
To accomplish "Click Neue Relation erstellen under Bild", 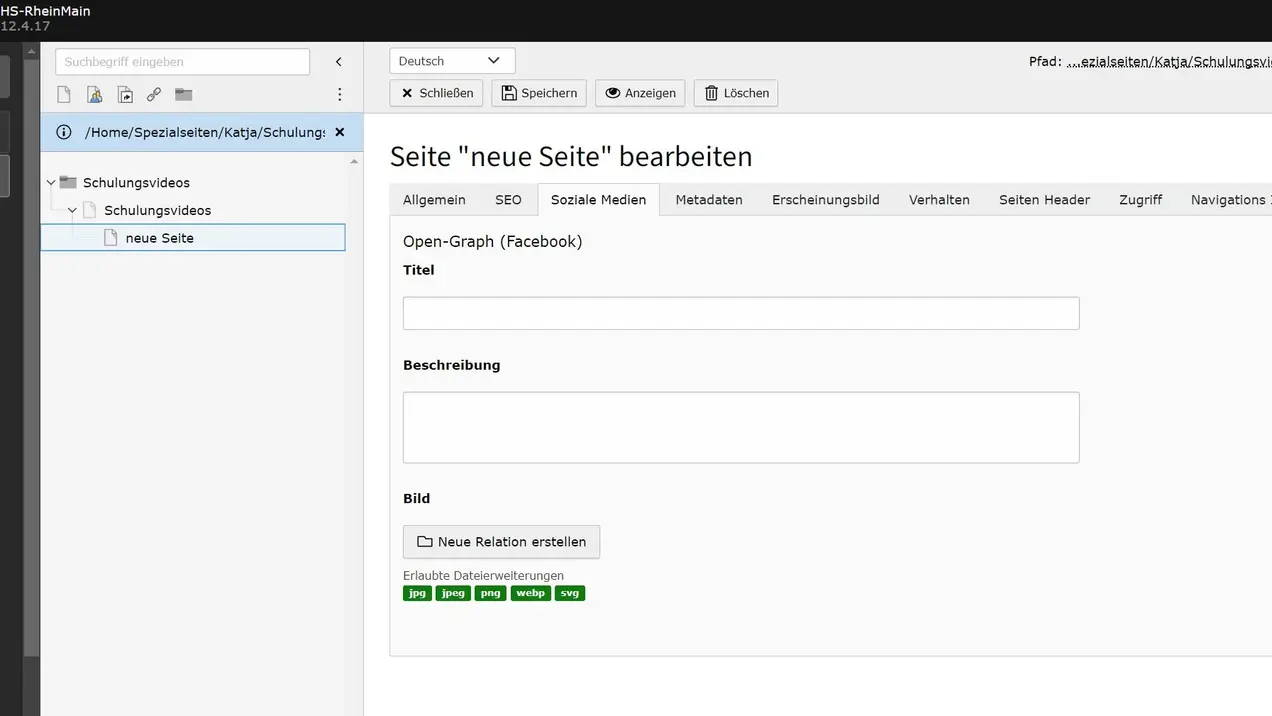I will pyautogui.click(x=501, y=541).
